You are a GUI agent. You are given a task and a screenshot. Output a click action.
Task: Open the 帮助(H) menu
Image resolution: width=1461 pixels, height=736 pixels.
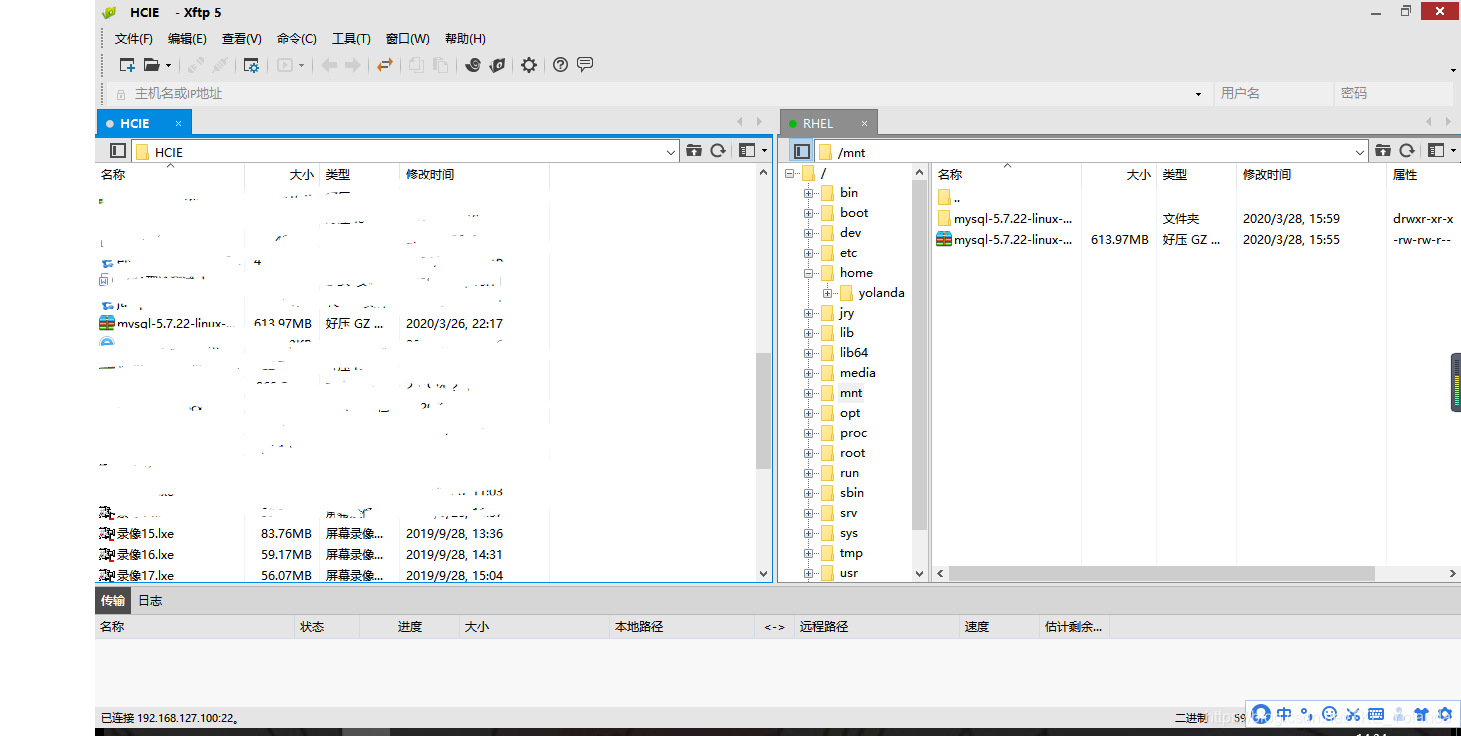coord(465,39)
